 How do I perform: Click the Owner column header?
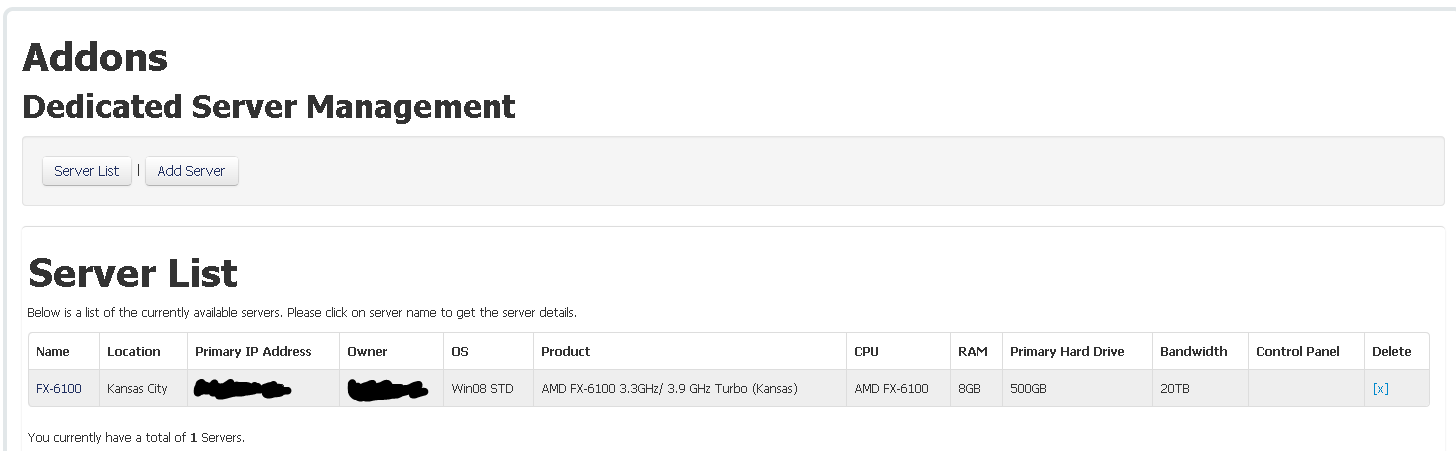point(367,351)
